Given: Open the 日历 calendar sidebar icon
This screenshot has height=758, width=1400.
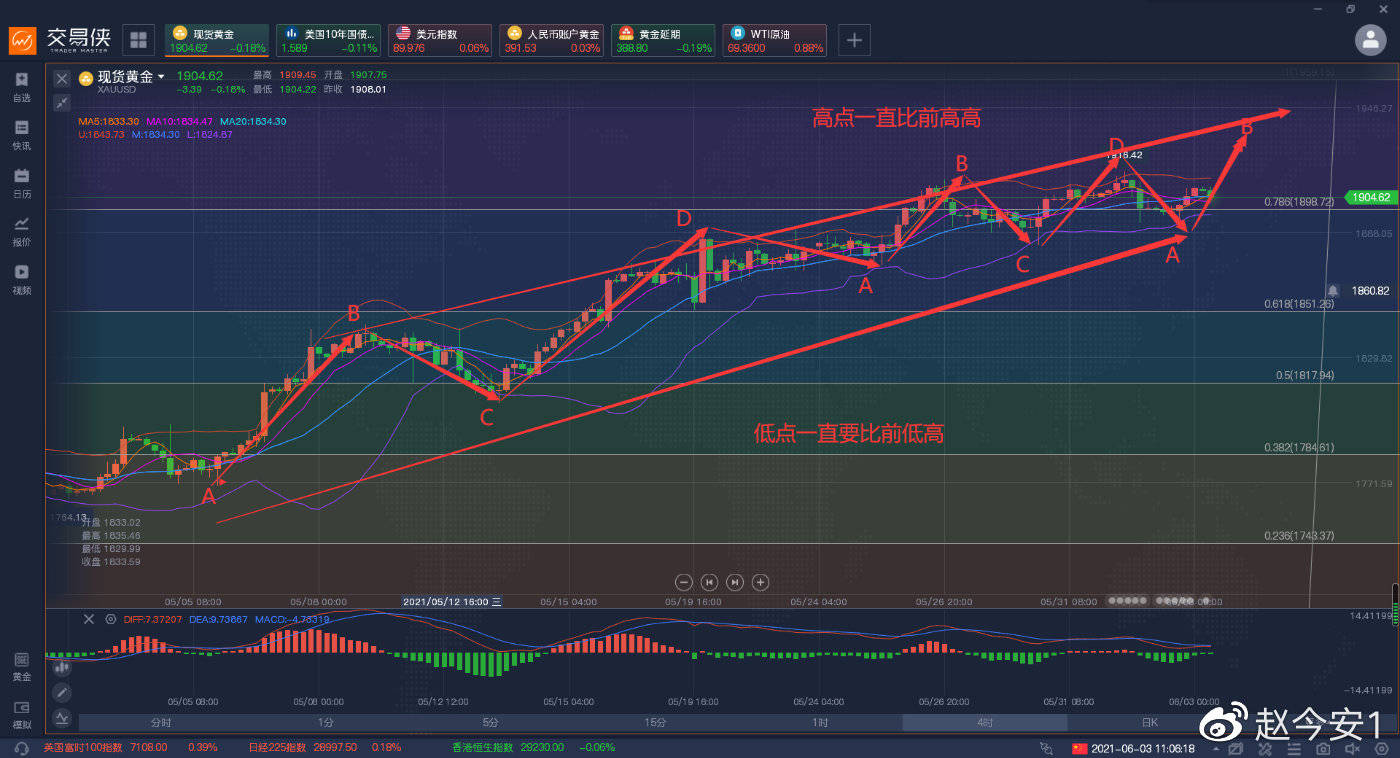Looking at the screenshot, I should click(21, 183).
